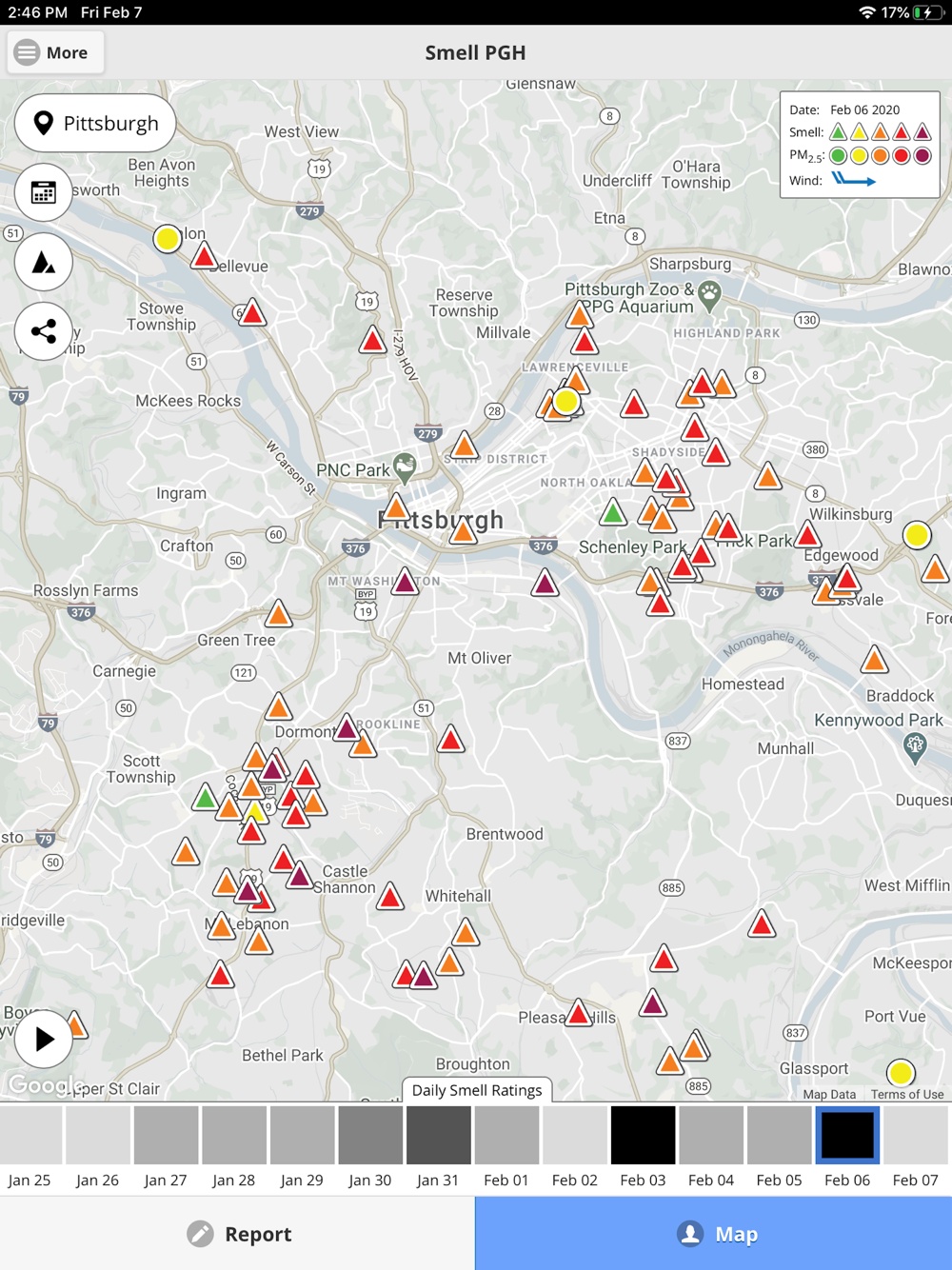952x1270 pixels.
Task: Tap the yellow PM2.5 sensor near Bellevue
Action: [168, 238]
